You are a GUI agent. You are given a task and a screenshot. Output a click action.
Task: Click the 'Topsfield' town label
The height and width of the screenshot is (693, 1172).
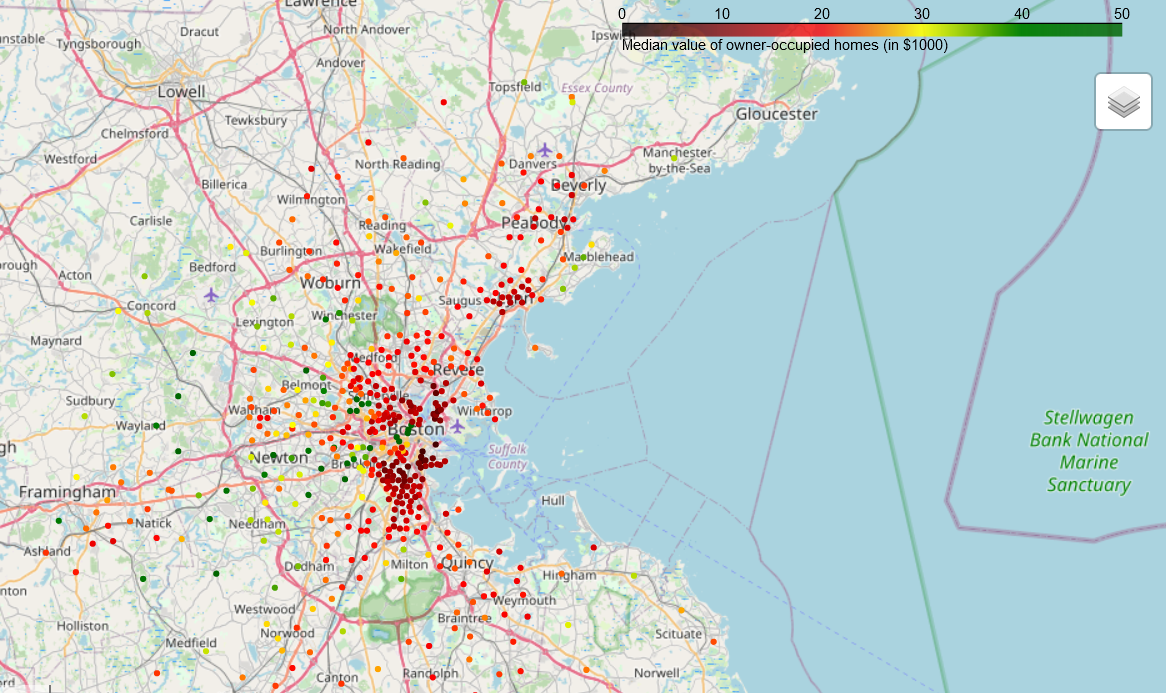tap(515, 87)
